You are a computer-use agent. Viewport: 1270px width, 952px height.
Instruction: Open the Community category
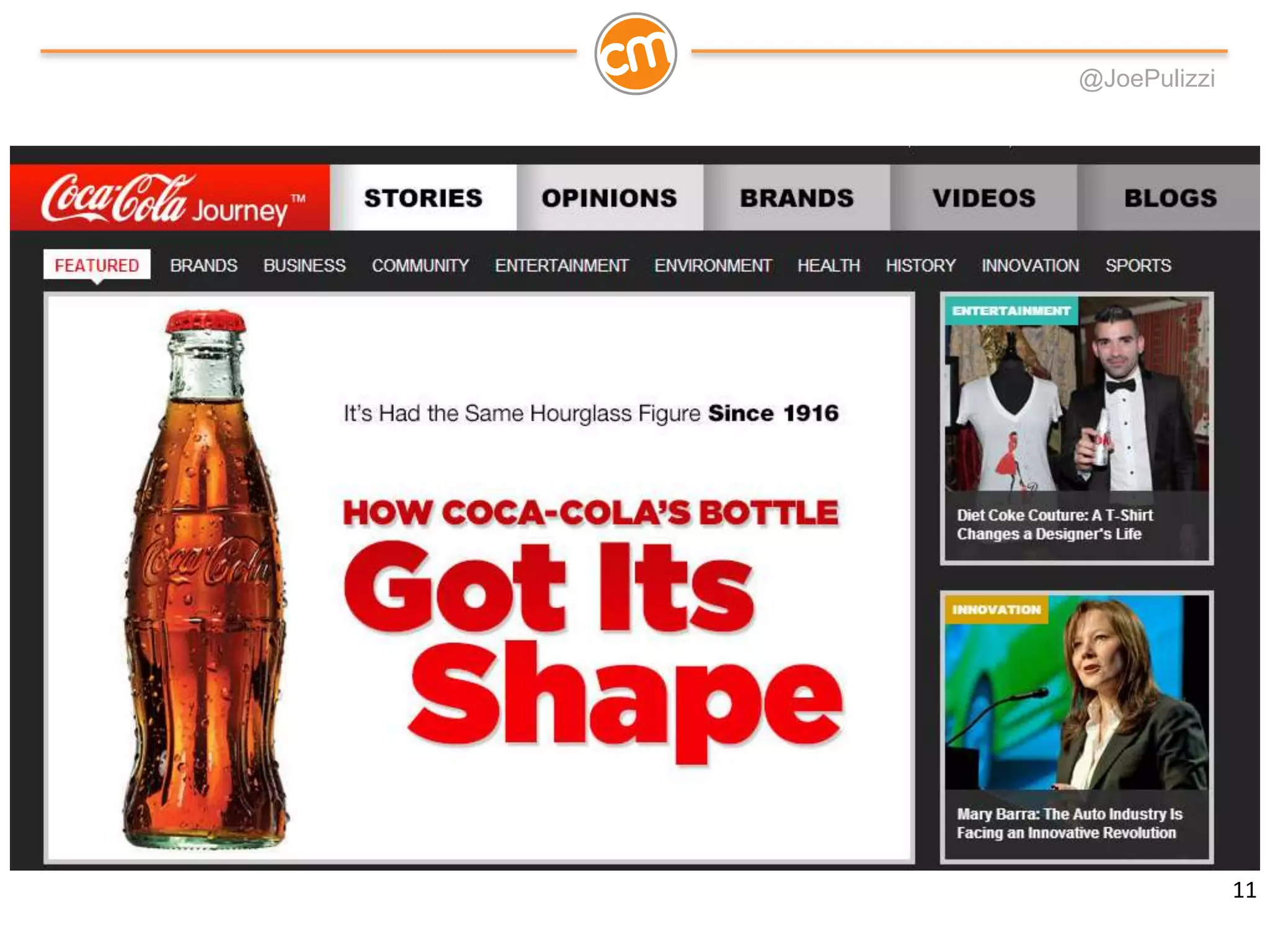point(420,266)
